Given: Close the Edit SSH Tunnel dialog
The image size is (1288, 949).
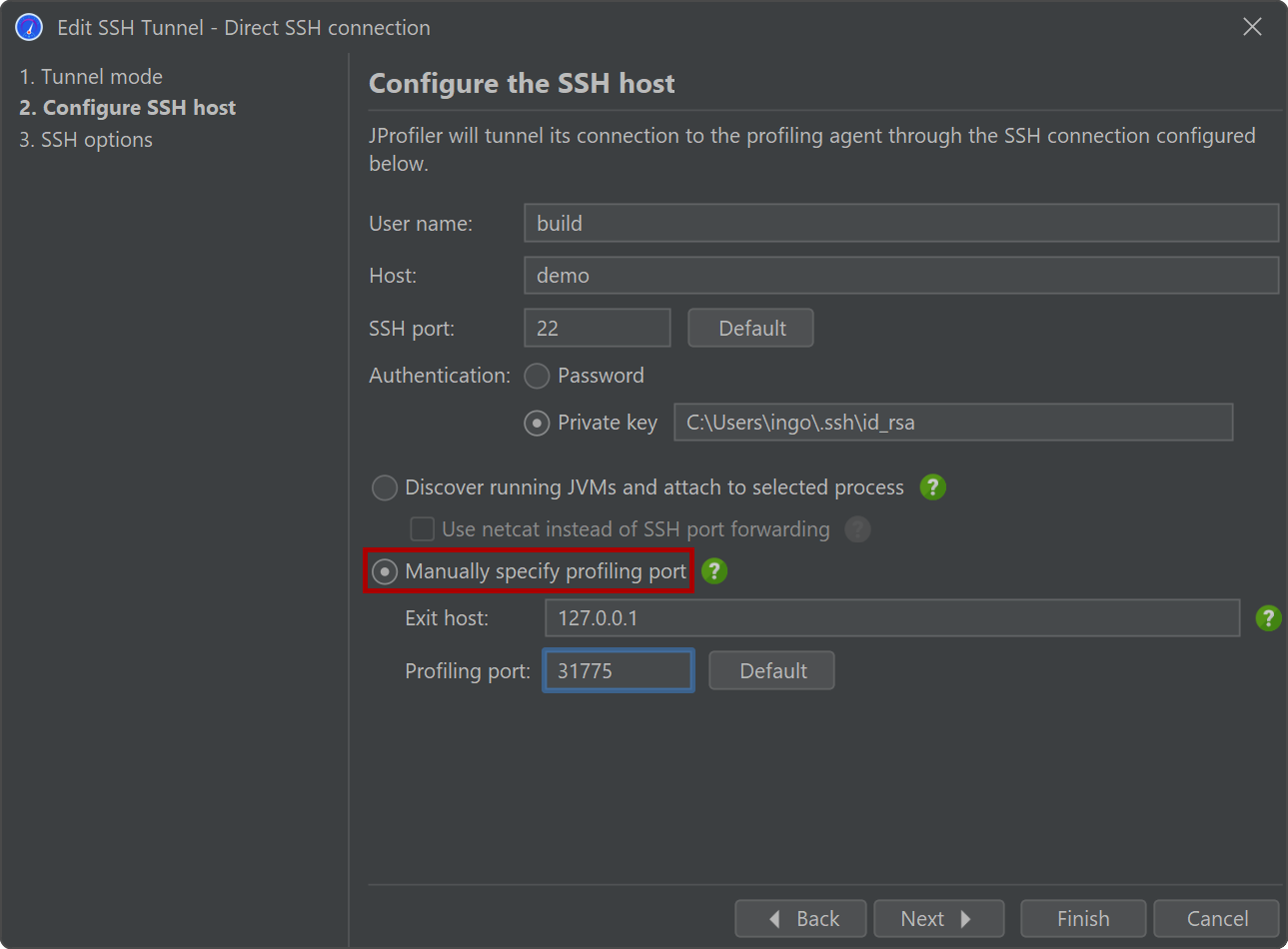Looking at the screenshot, I should coord(1252,27).
